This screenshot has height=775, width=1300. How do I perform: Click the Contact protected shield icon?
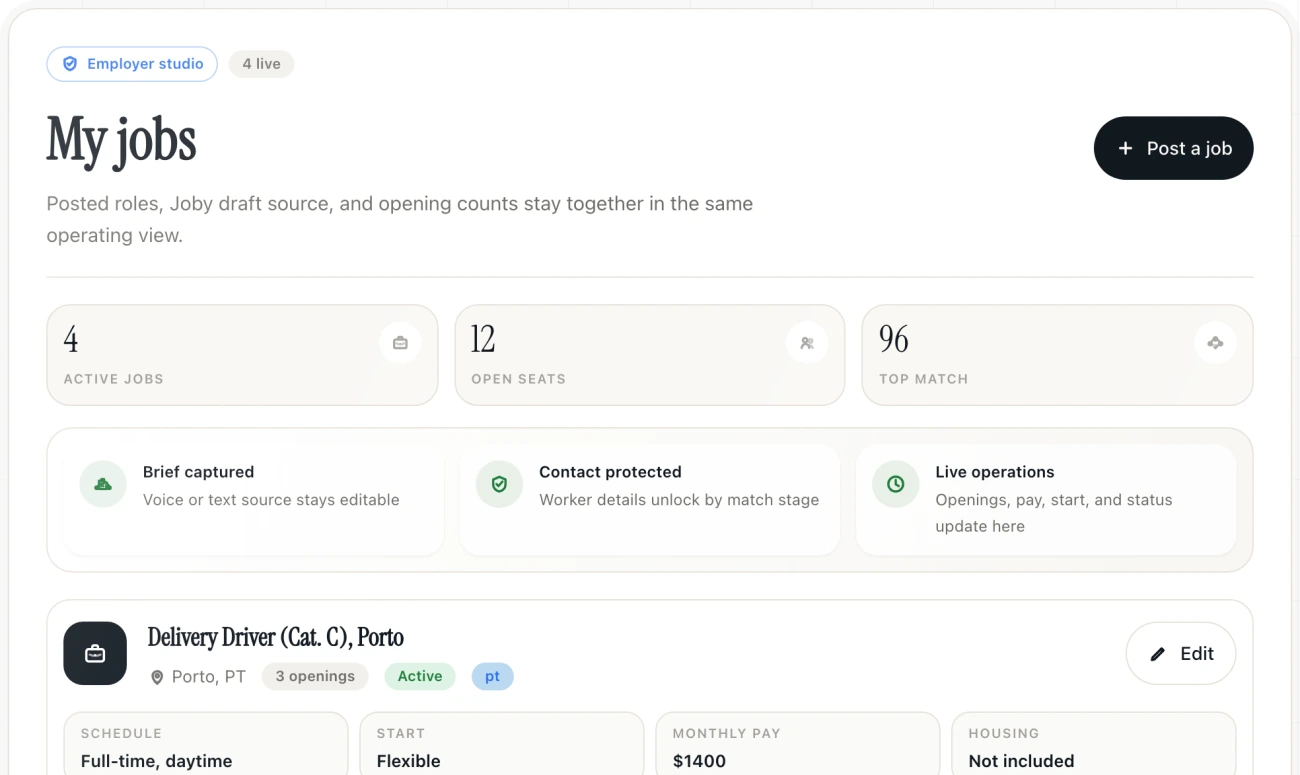click(499, 484)
